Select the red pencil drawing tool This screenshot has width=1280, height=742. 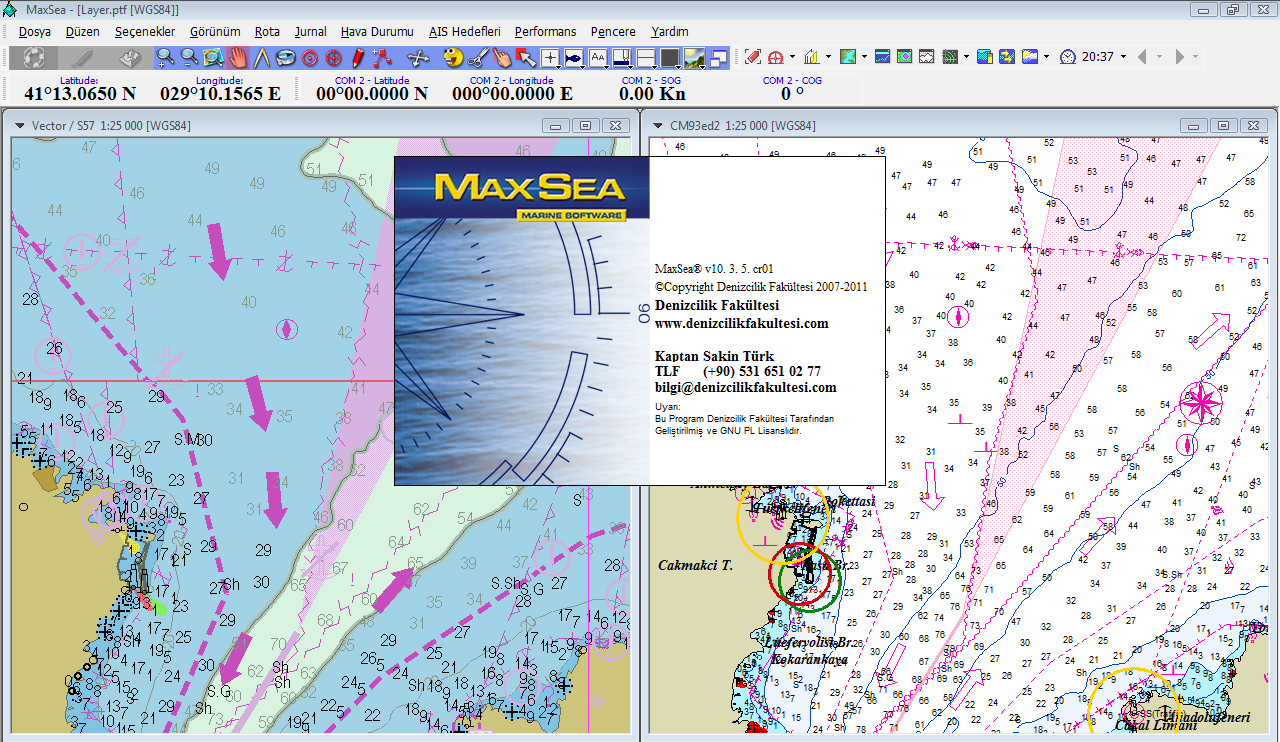[x=357, y=57]
